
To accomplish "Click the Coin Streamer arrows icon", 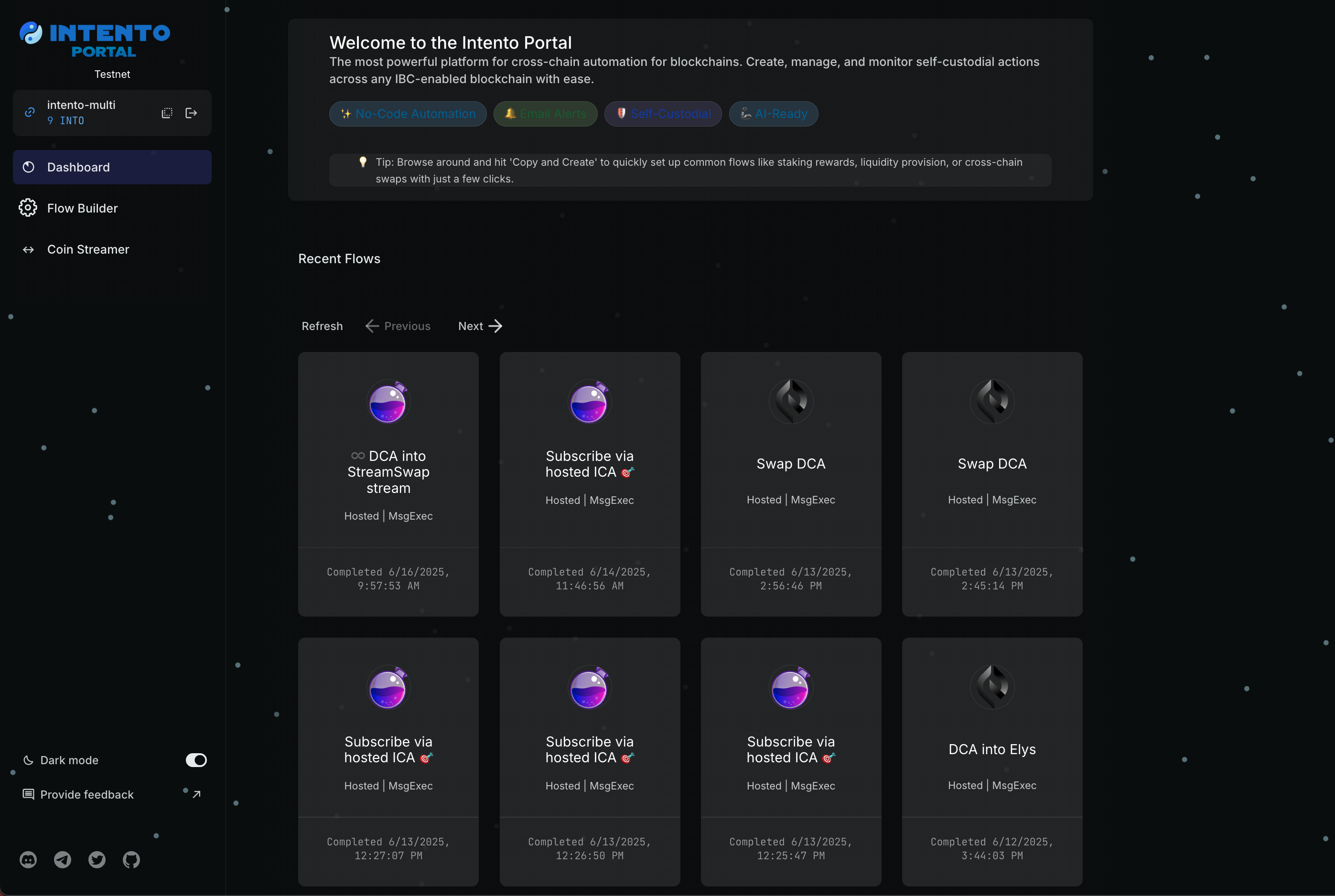I will click(28, 250).
